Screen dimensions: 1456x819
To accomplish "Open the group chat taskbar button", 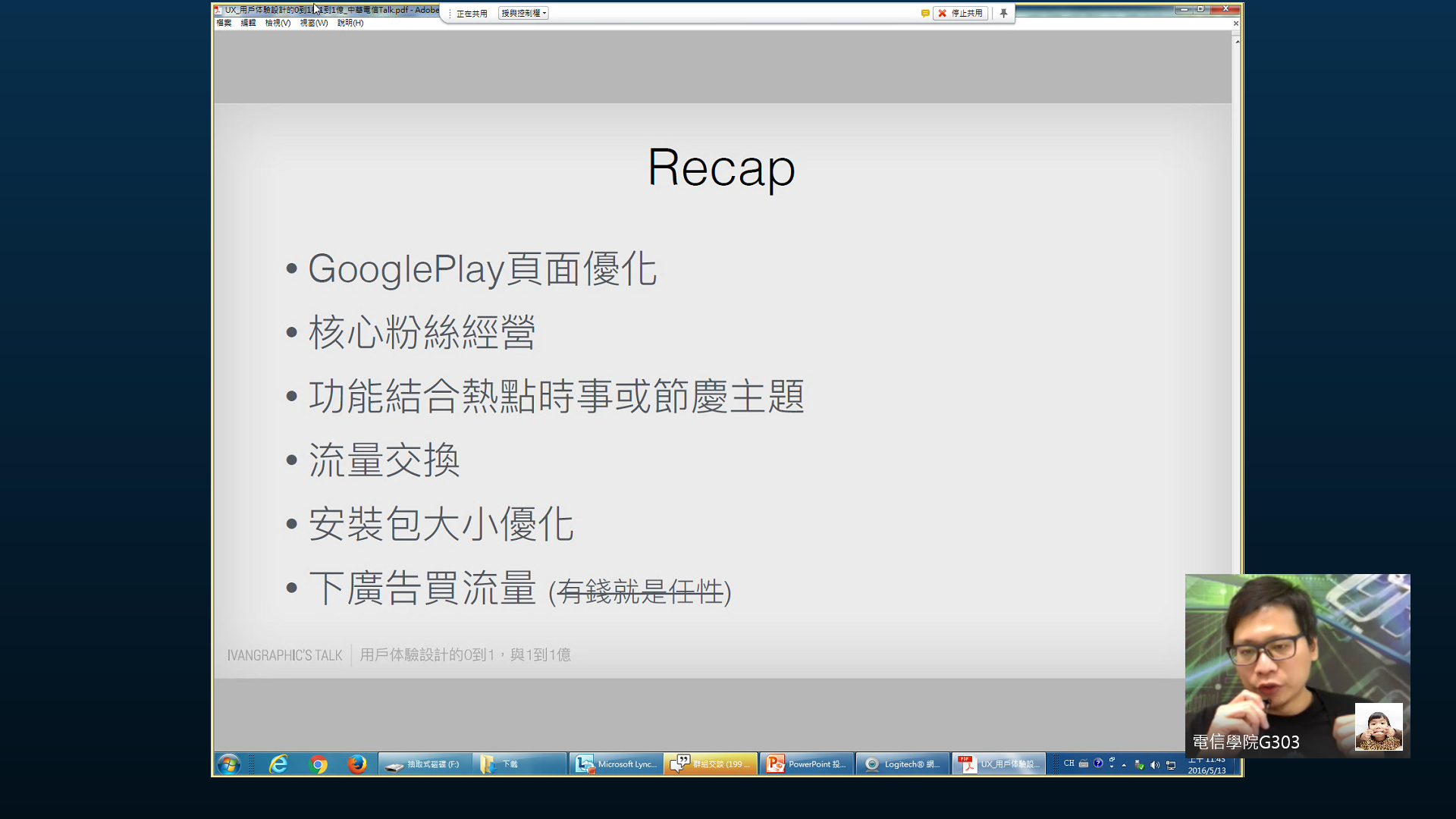I will pos(711,764).
